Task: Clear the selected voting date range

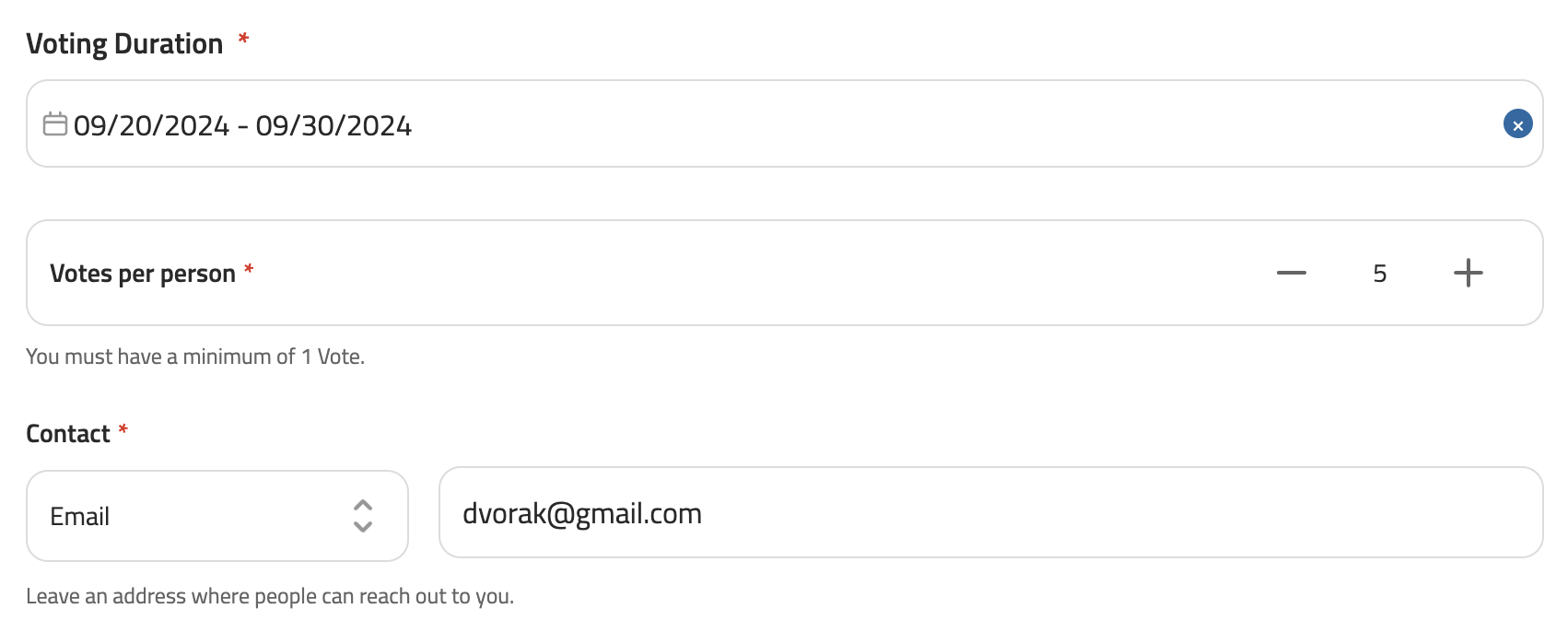Action: (x=1517, y=124)
